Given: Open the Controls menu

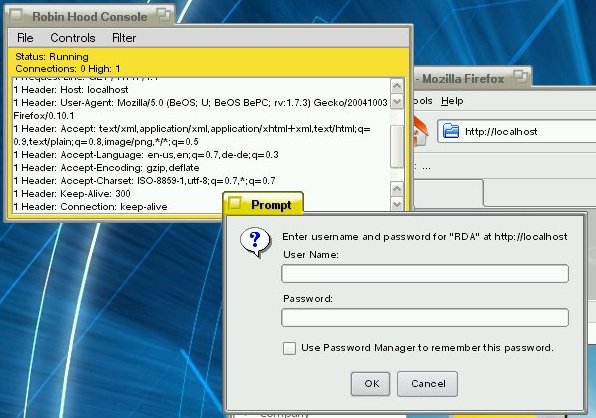Looking at the screenshot, I should click(x=73, y=38).
